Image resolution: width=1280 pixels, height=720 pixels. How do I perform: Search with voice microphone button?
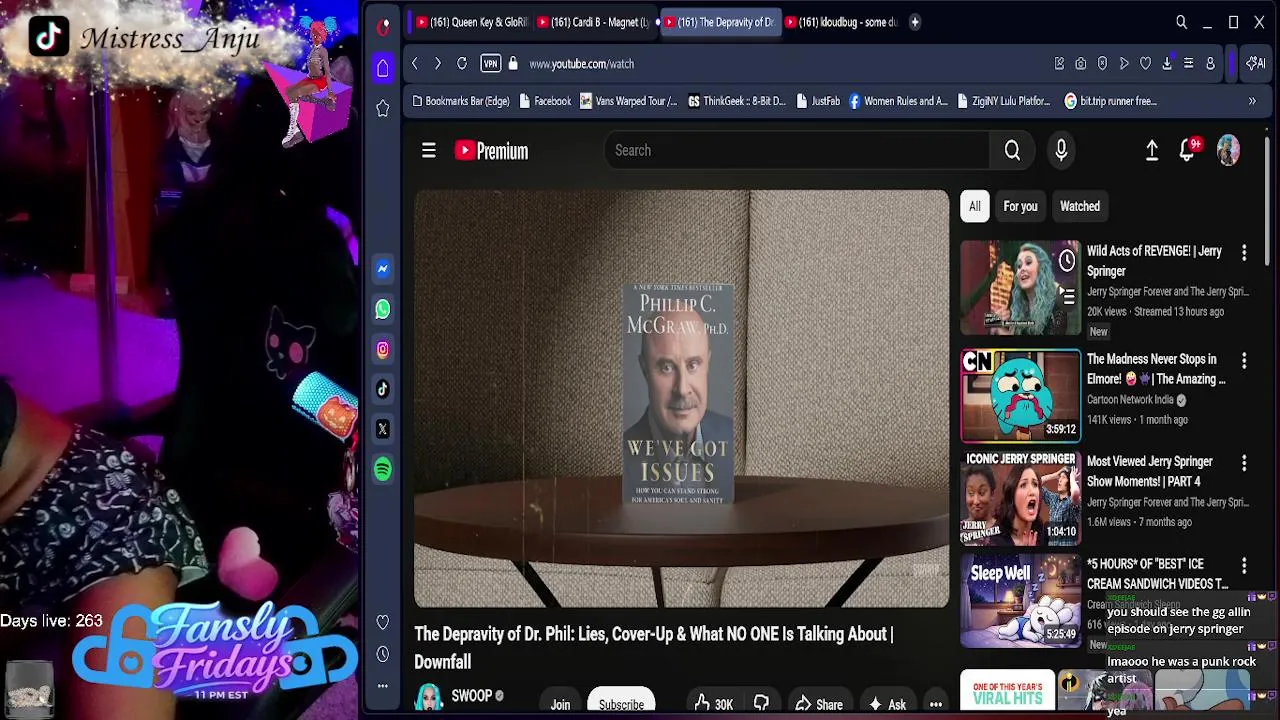1061,151
